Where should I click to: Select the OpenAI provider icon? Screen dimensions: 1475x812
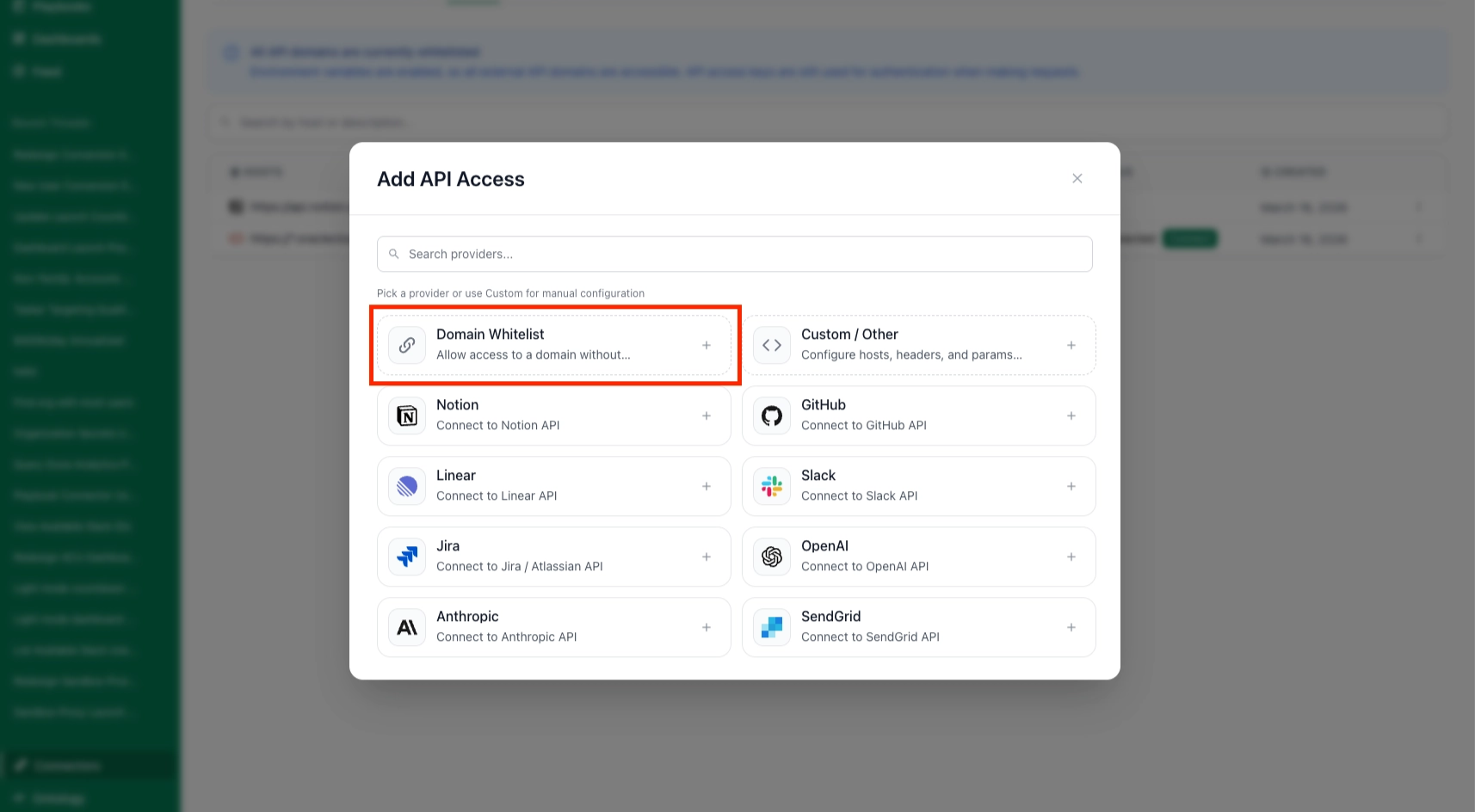pyautogui.click(x=771, y=557)
